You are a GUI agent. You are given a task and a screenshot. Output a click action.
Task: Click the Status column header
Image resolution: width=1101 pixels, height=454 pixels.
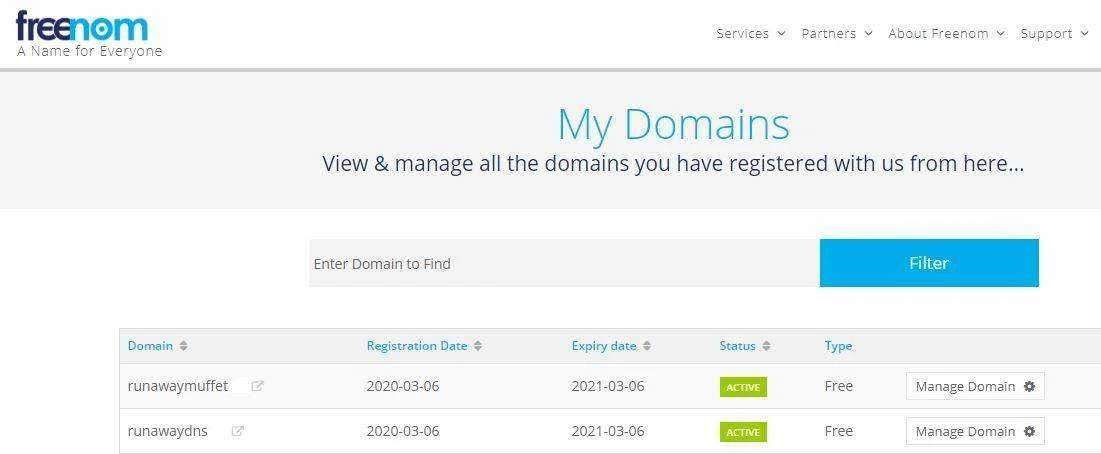coord(737,346)
